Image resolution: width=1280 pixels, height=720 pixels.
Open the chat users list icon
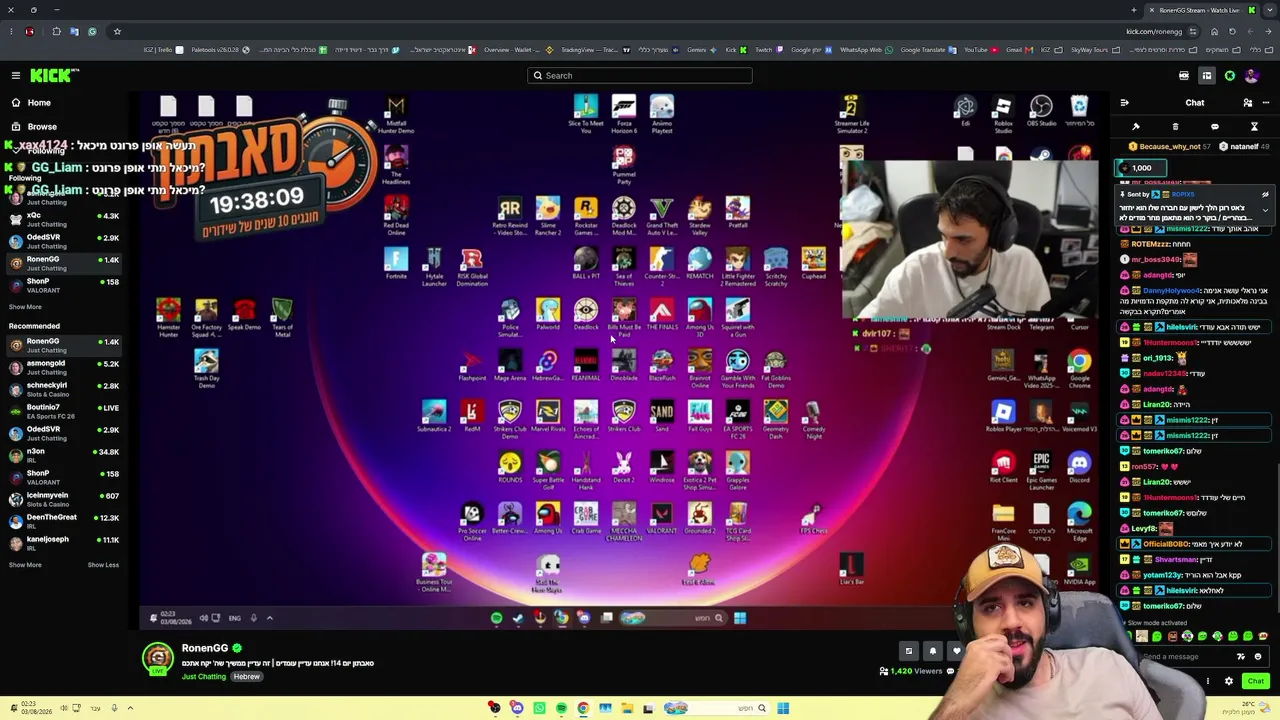pyautogui.click(x=1248, y=103)
